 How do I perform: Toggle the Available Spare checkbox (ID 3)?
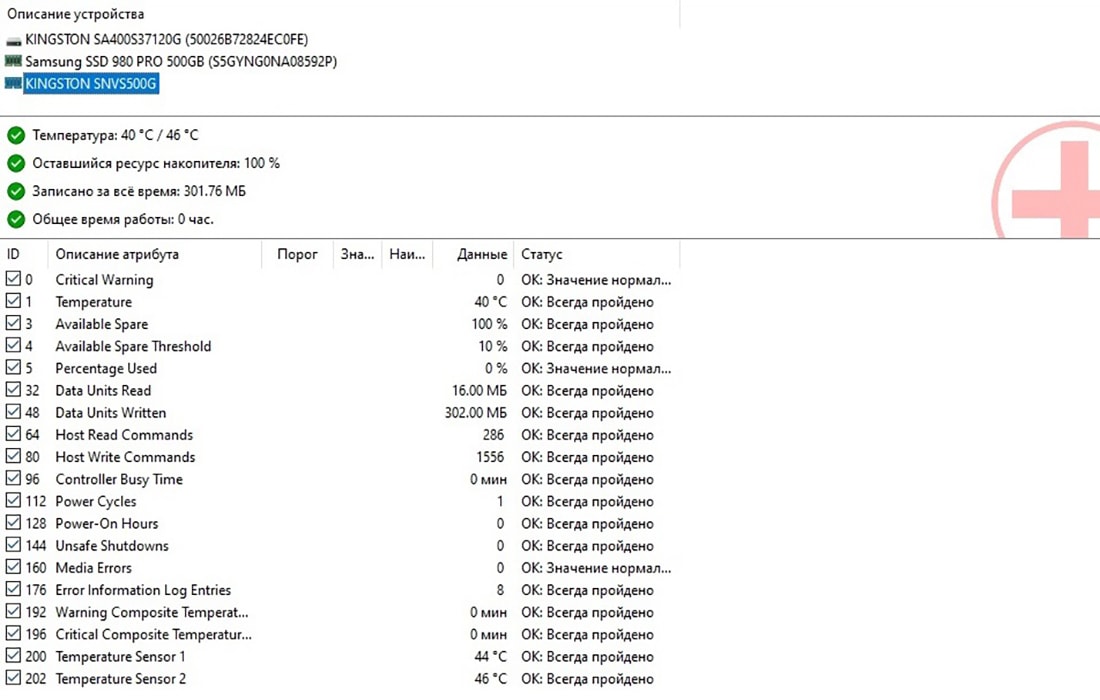point(13,323)
